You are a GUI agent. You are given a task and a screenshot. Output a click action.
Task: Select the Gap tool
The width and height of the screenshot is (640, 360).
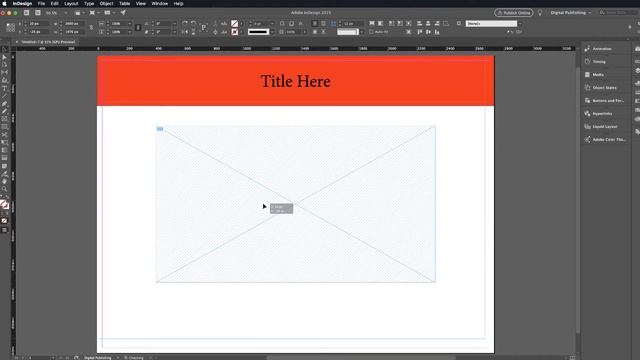point(4,73)
